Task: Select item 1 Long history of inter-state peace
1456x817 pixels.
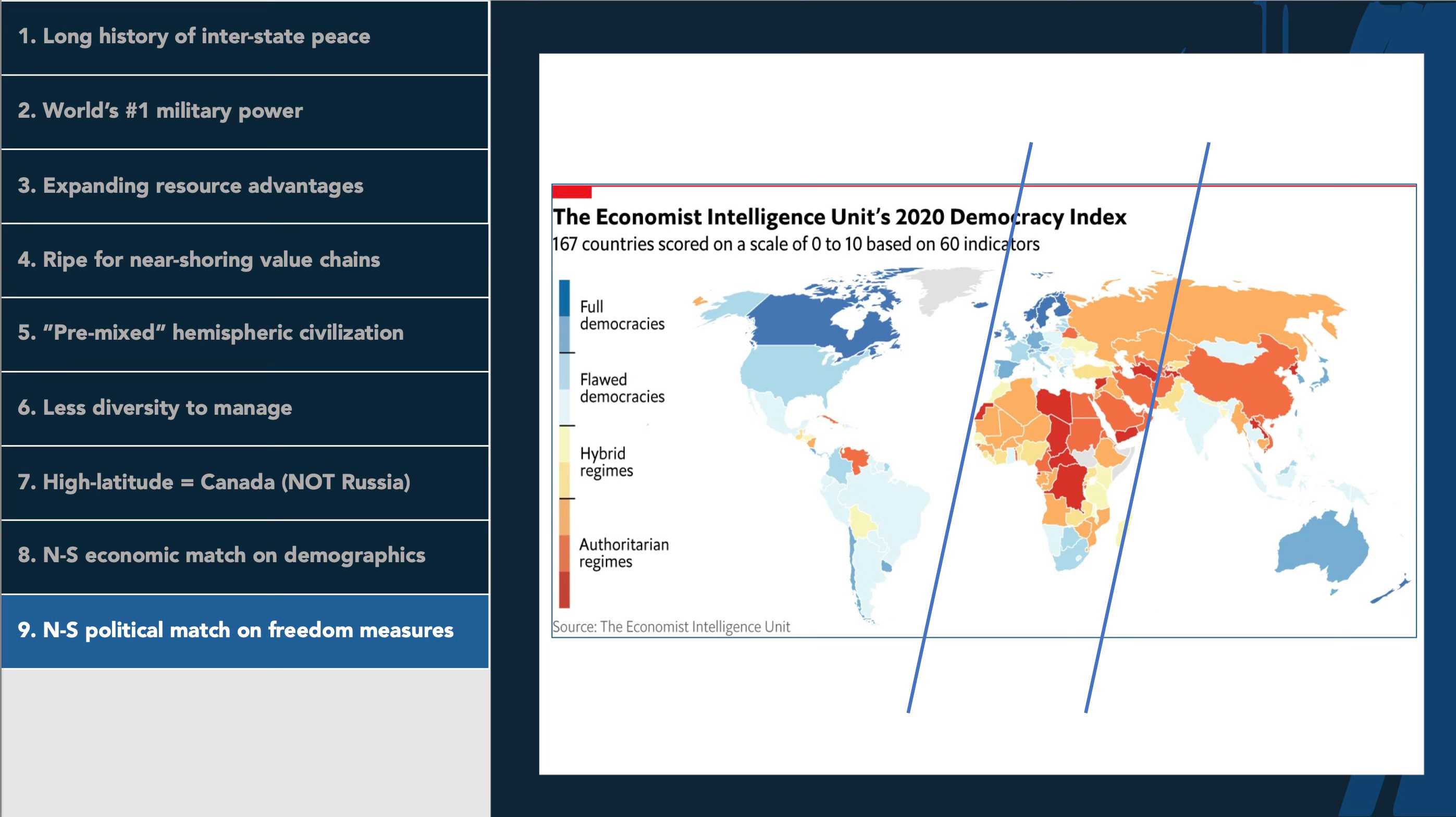Action: point(245,38)
